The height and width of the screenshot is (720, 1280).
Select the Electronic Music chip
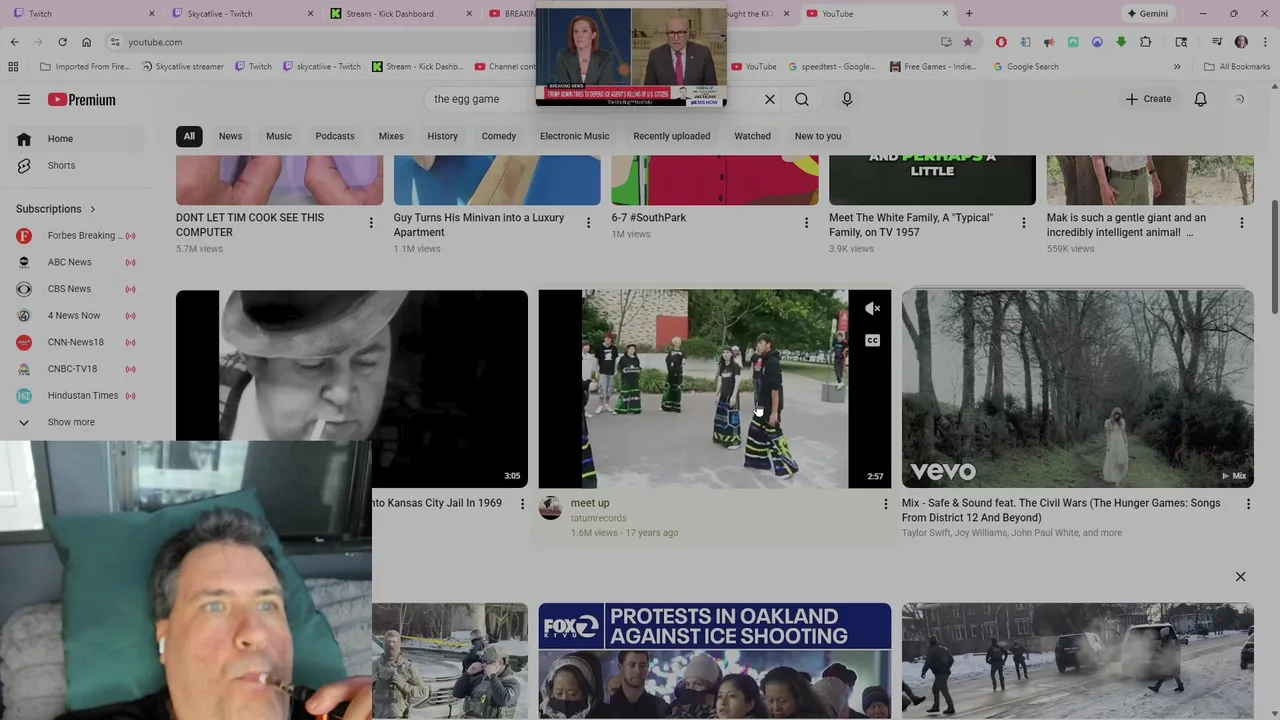[x=574, y=136]
